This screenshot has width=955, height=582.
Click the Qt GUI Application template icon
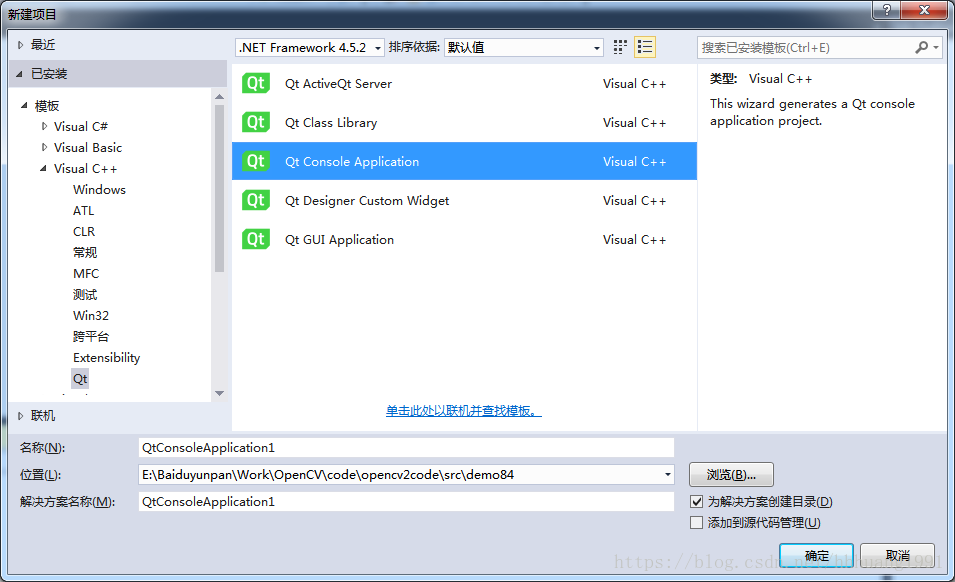[x=256, y=239]
